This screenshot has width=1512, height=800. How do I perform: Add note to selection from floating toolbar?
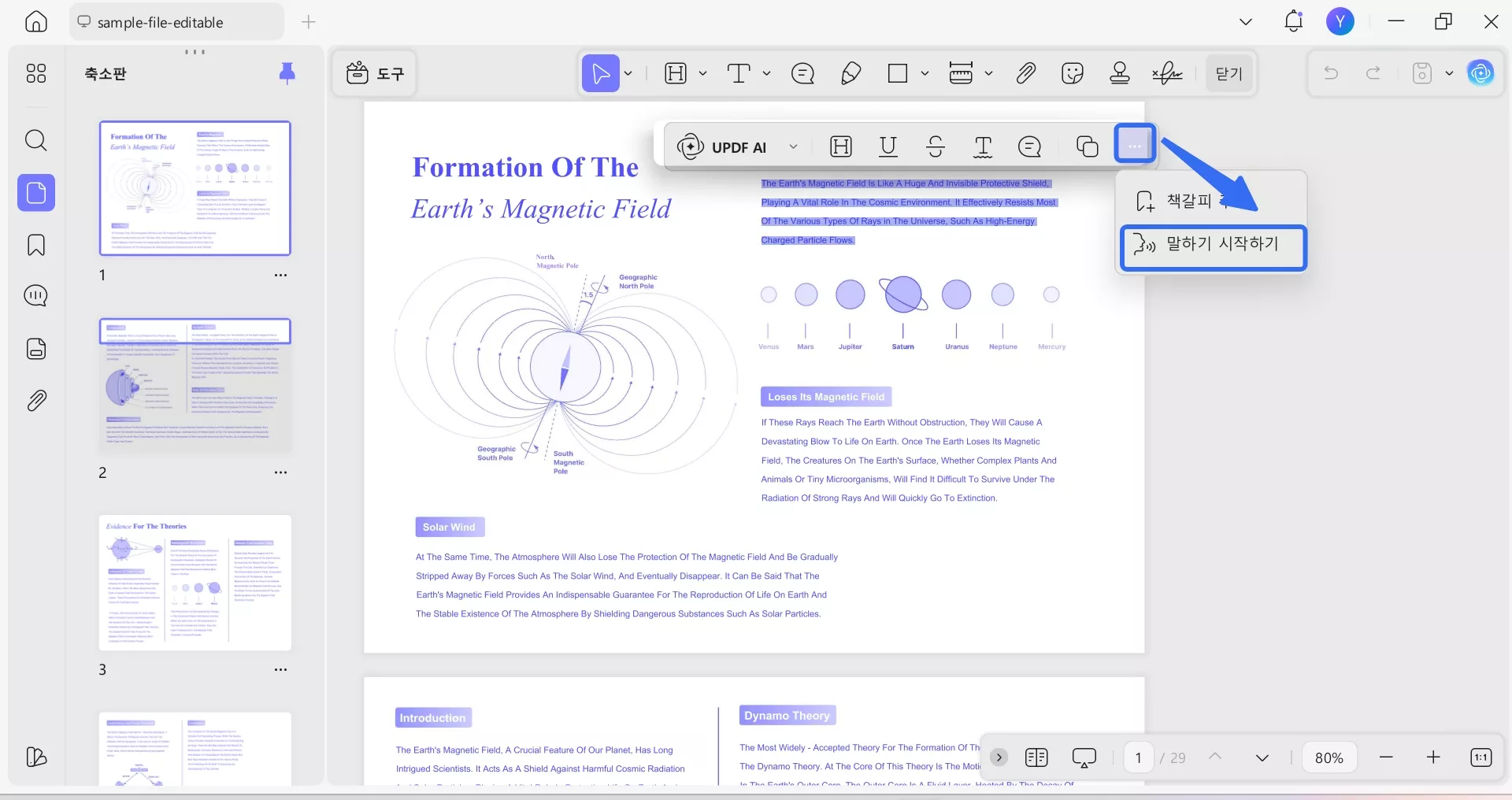[x=1030, y=146]
